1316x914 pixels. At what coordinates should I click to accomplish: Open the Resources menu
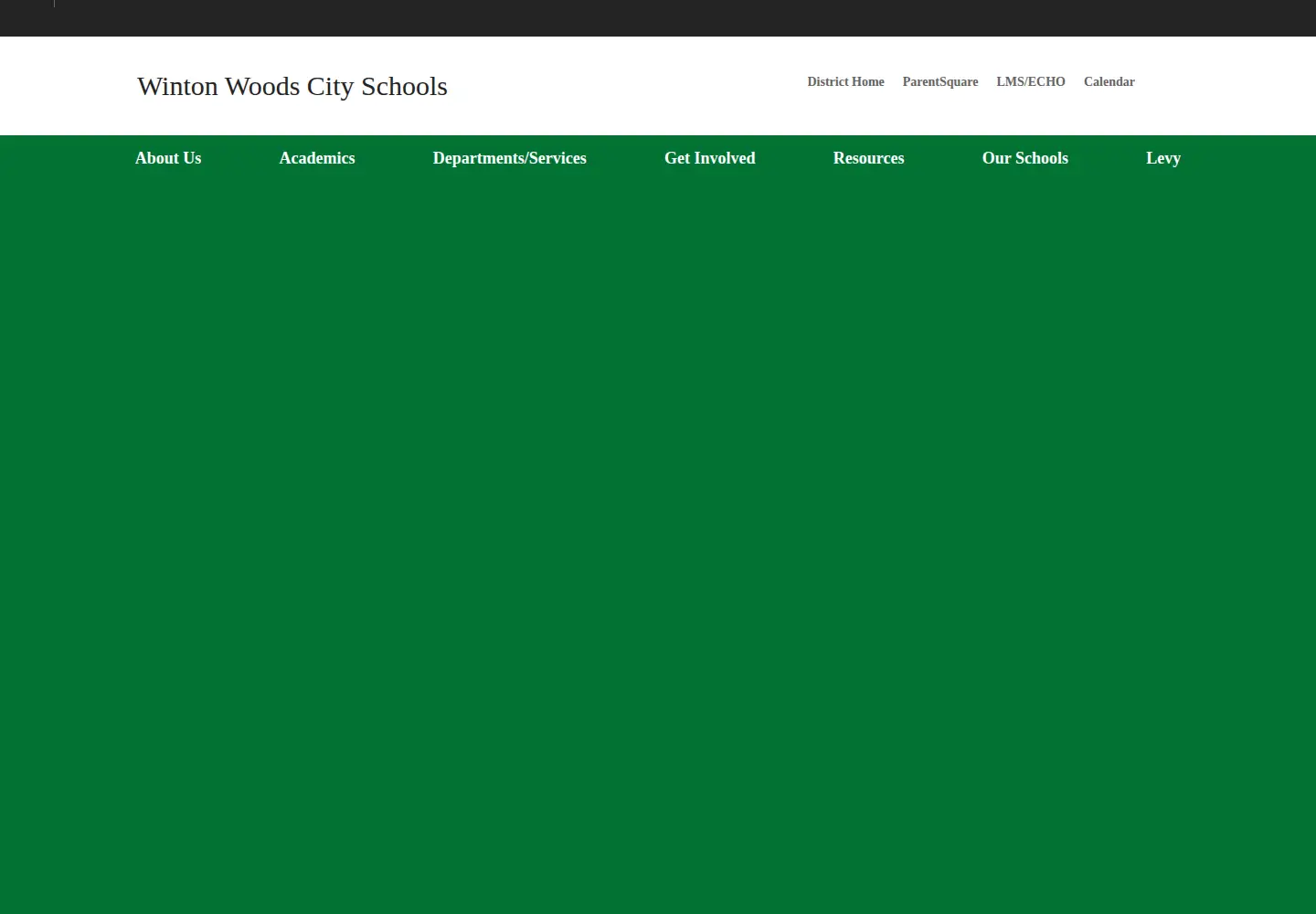click(x=869, y=158)
